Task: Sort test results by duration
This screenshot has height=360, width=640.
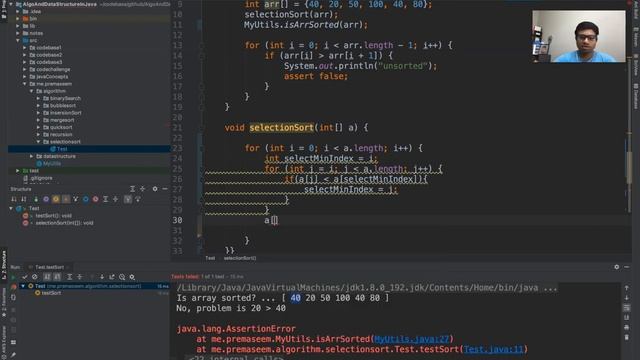Action: pos(57,277)
